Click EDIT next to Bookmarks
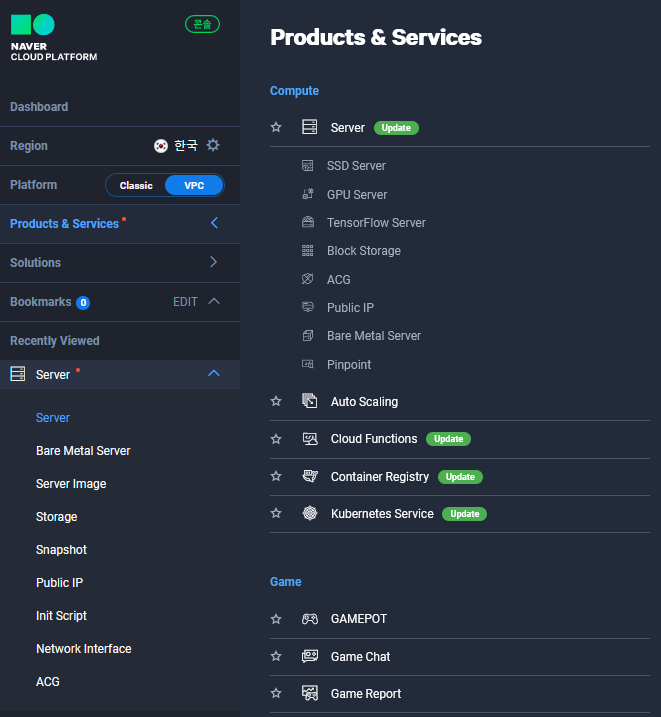Image resolution: width=661 pixels, height=717 pixels. tap(185, 302)
